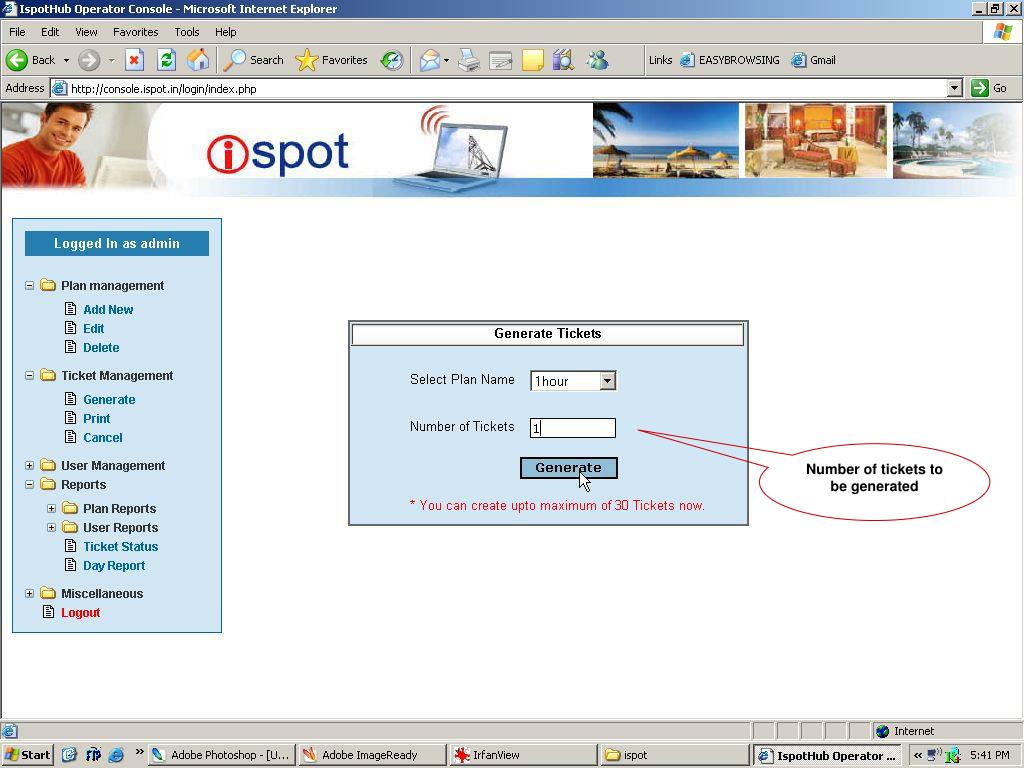
Task: Open the View menu
Action: point(86,32)
